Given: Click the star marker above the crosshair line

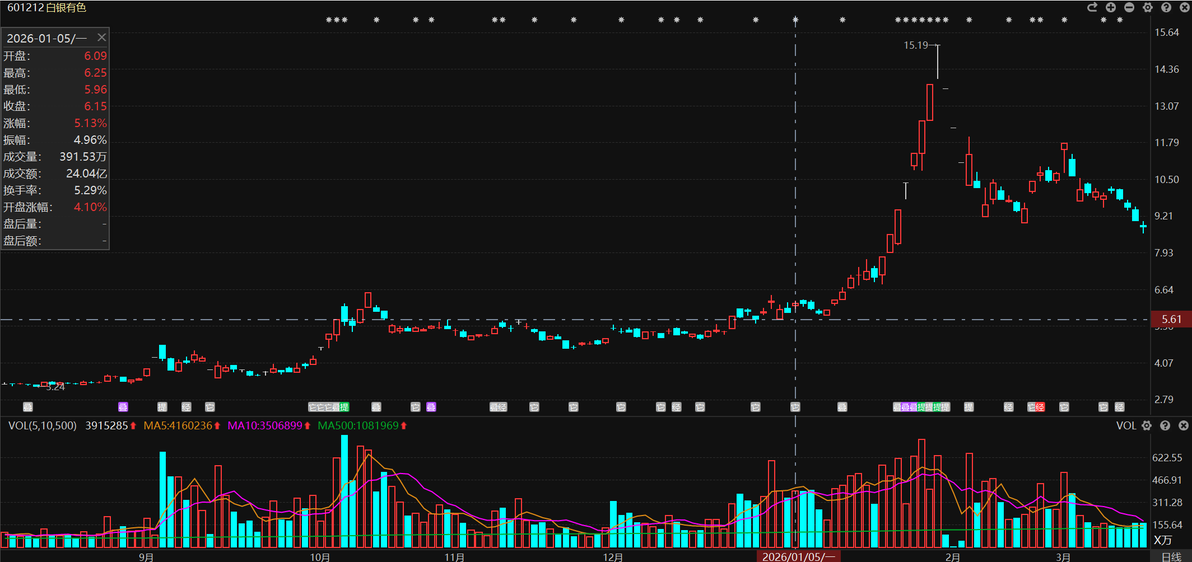Looking at the screenshot, I should 795,20.
